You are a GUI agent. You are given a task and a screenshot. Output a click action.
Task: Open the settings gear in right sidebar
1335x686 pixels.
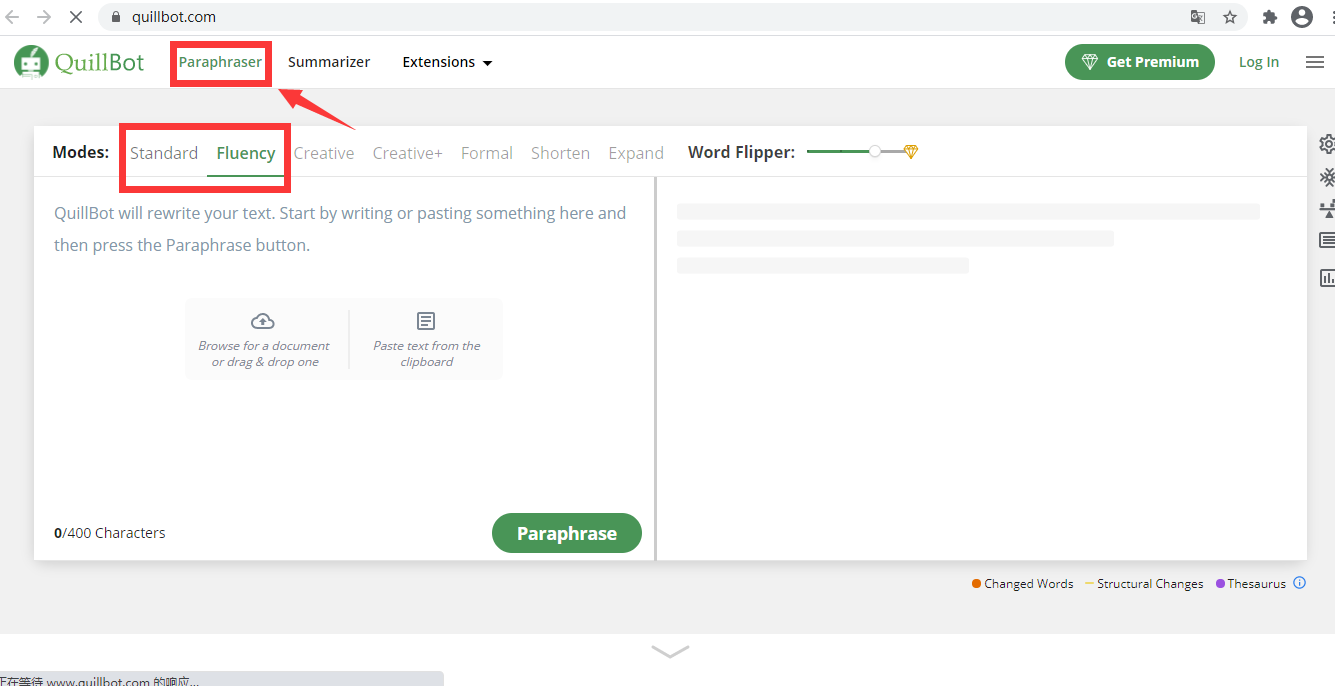click(1327, 144)
